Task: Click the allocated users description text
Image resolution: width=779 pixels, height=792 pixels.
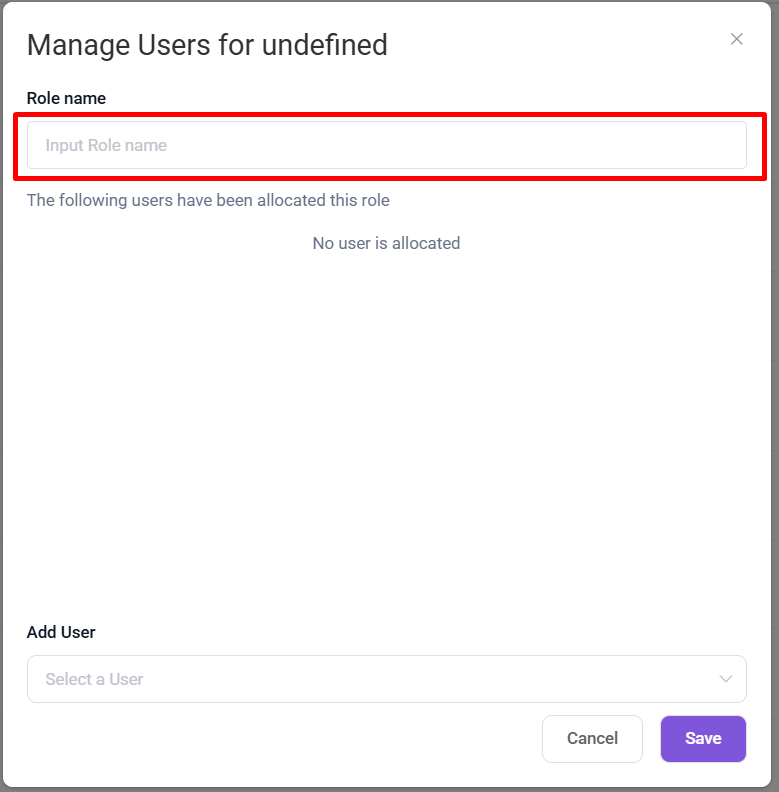Action: 208,200
